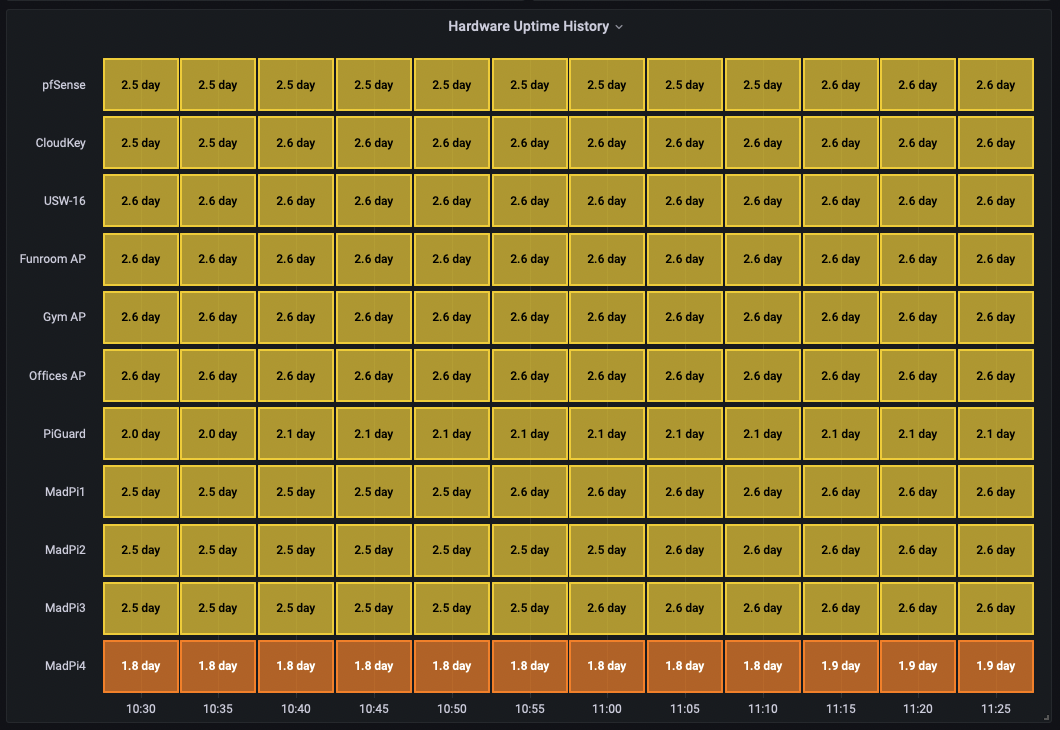Click MadPi2's 2.5 day cell at 10:50

point(451,550)
